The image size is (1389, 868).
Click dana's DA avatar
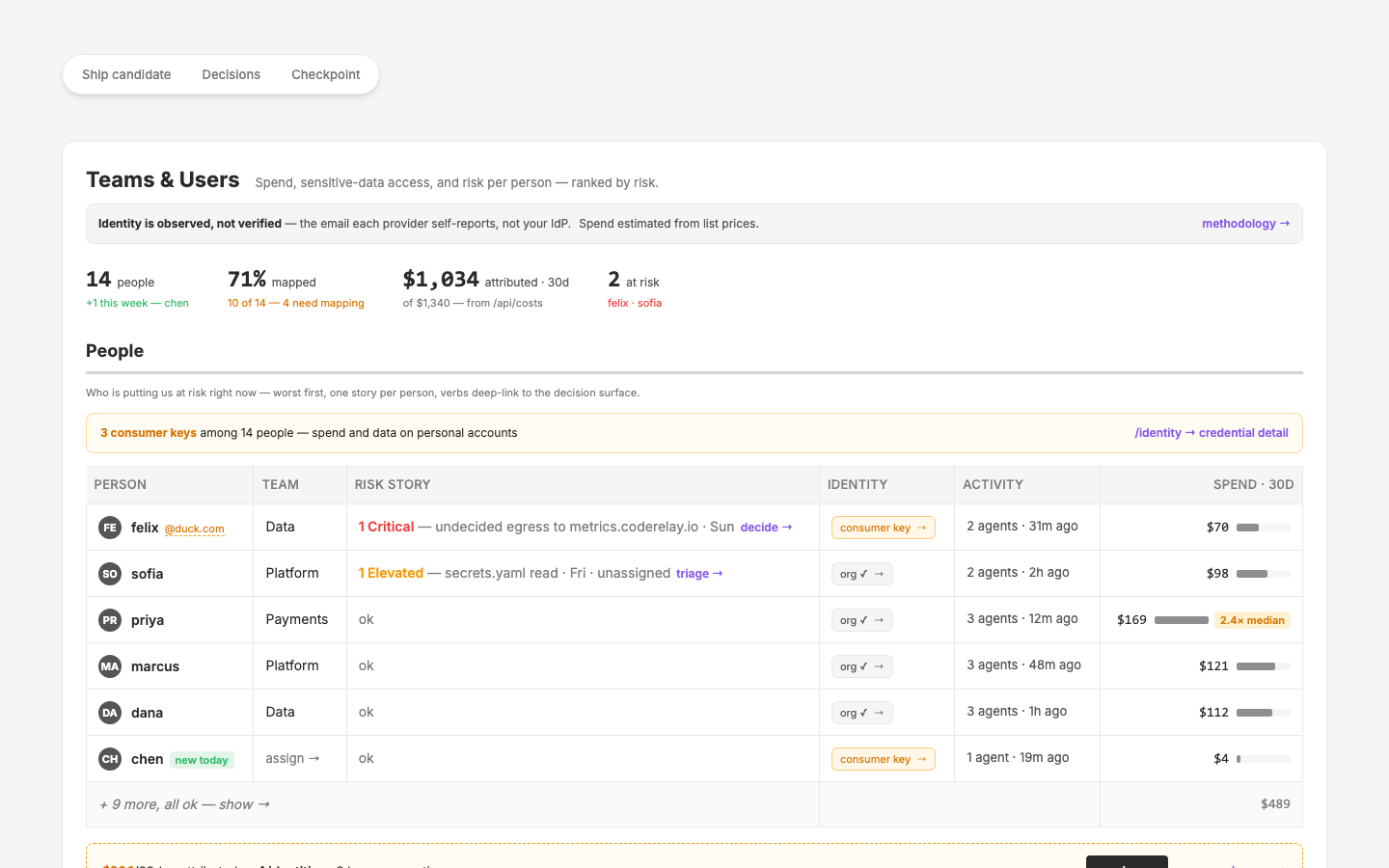point(110,713)
